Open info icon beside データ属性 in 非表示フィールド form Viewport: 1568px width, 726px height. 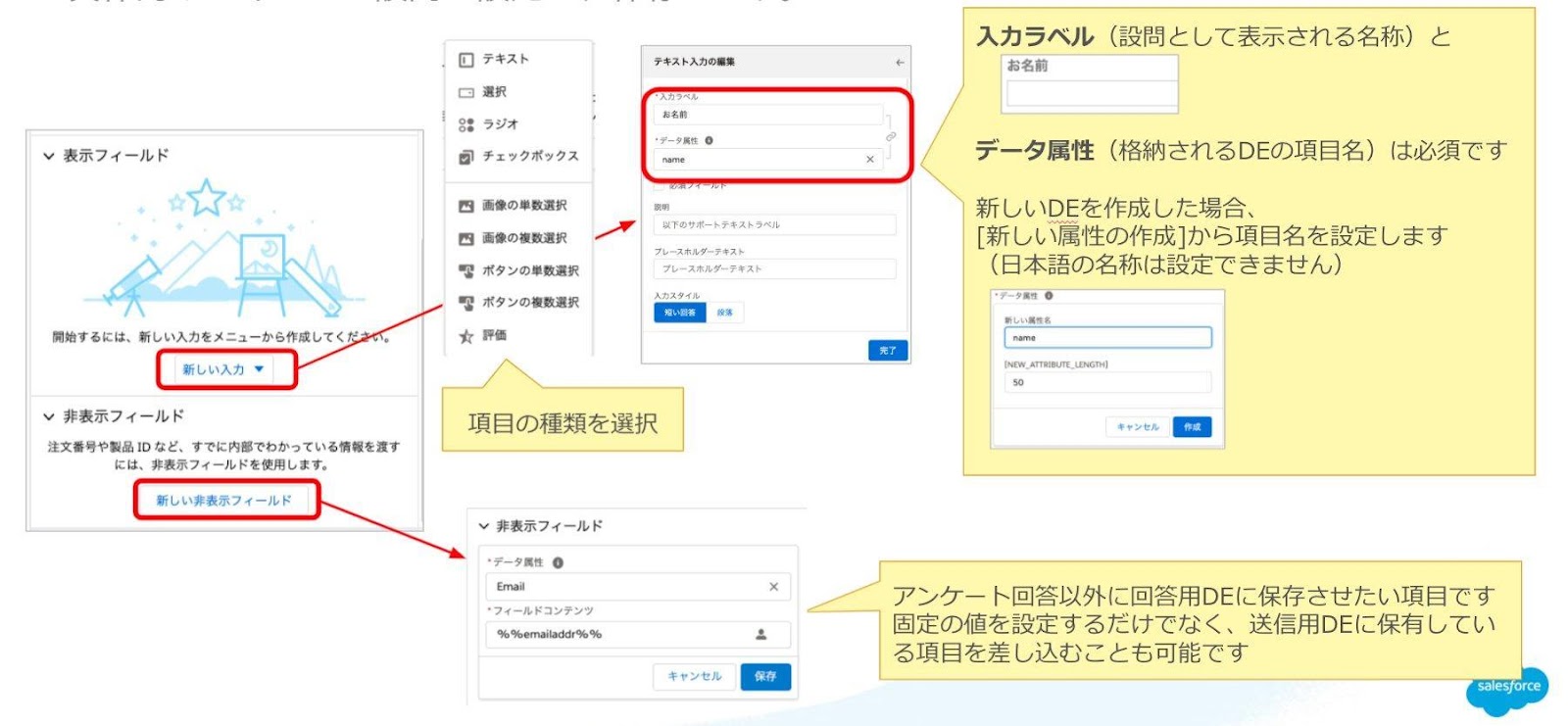coord(558,562)
